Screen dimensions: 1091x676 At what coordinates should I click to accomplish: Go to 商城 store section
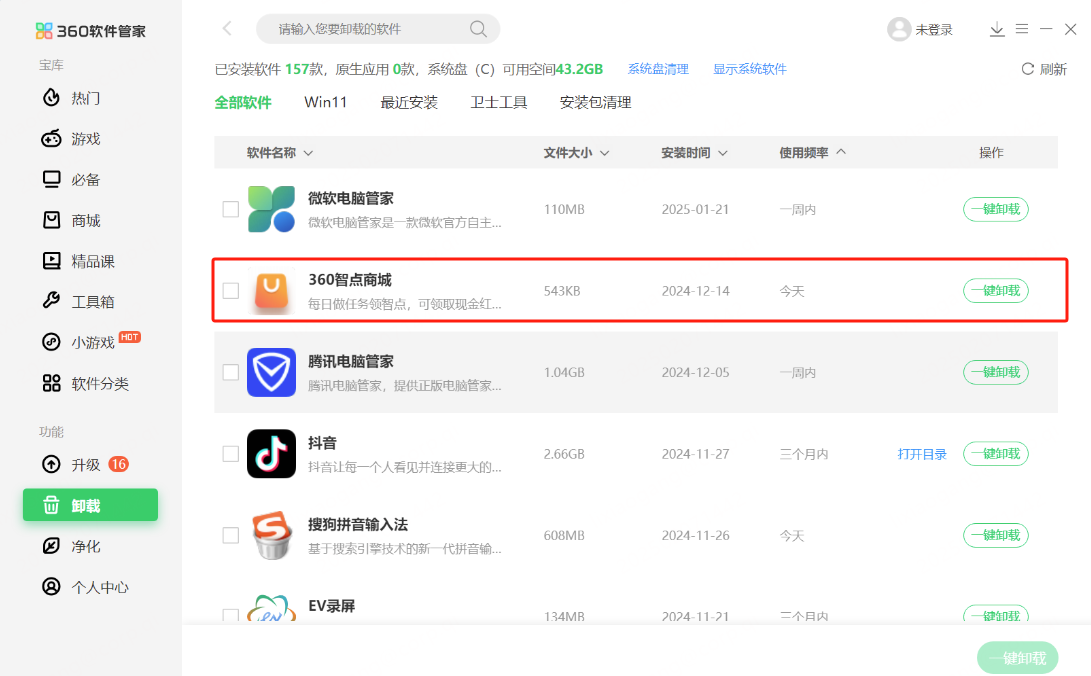coord(72,220)
